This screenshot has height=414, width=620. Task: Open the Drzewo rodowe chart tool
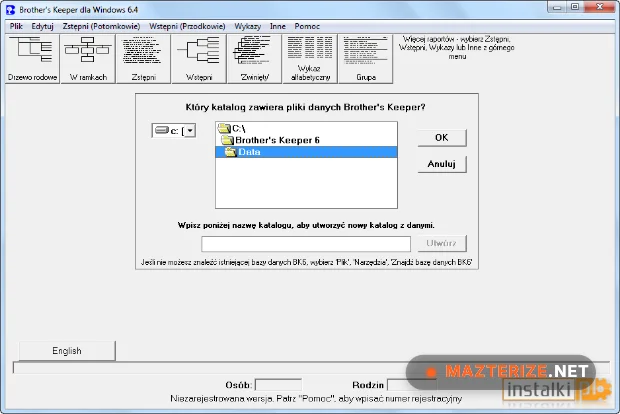32,59
